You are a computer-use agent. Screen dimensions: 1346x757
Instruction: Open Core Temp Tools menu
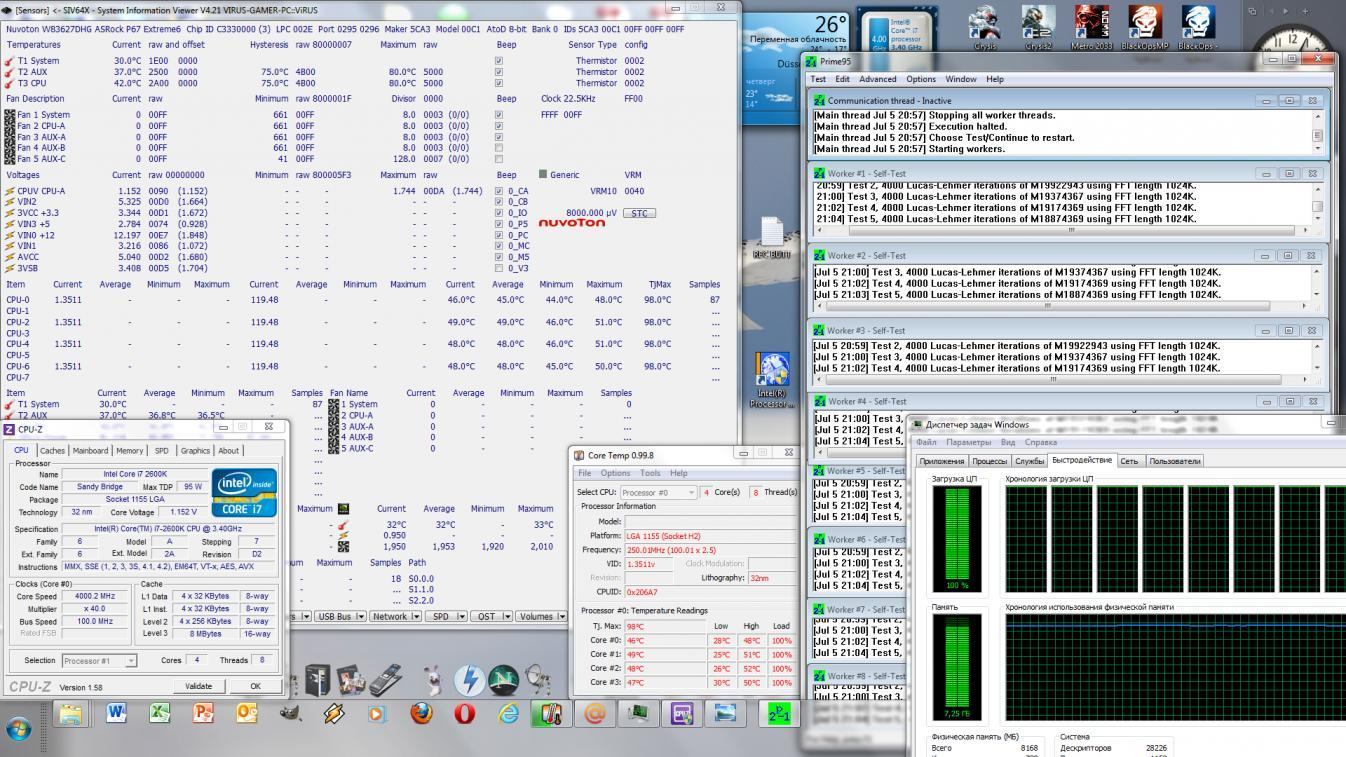(650, 473)
